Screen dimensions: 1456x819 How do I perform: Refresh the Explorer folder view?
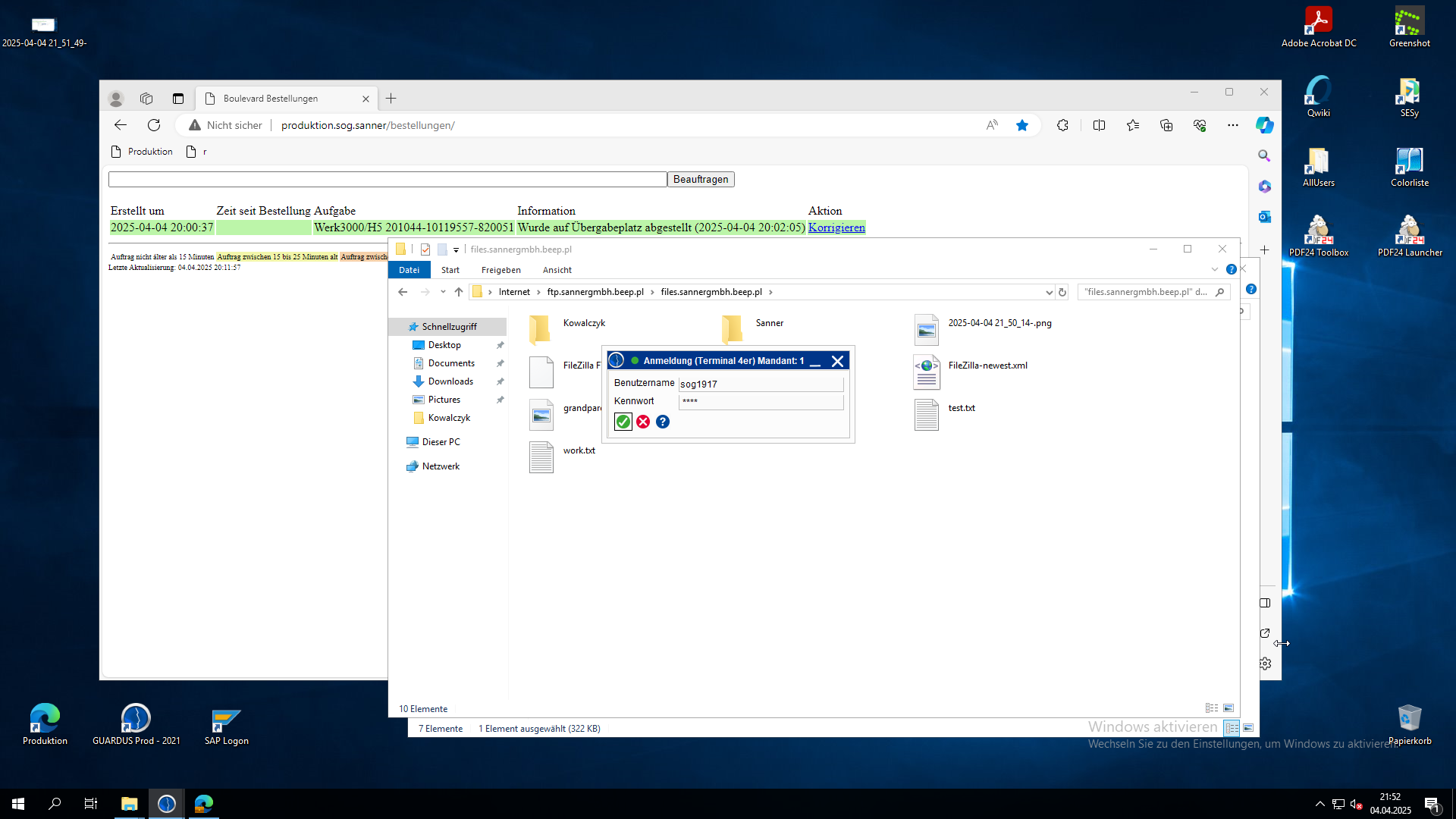1062,292
